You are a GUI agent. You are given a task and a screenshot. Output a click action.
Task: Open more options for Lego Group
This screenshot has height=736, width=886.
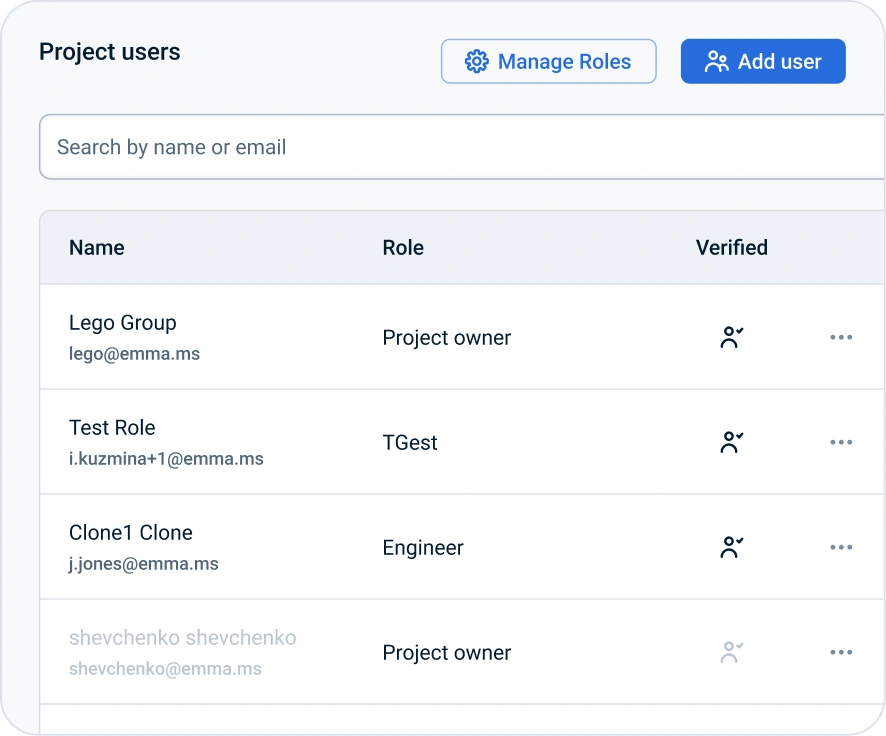[x=841, y=338]
